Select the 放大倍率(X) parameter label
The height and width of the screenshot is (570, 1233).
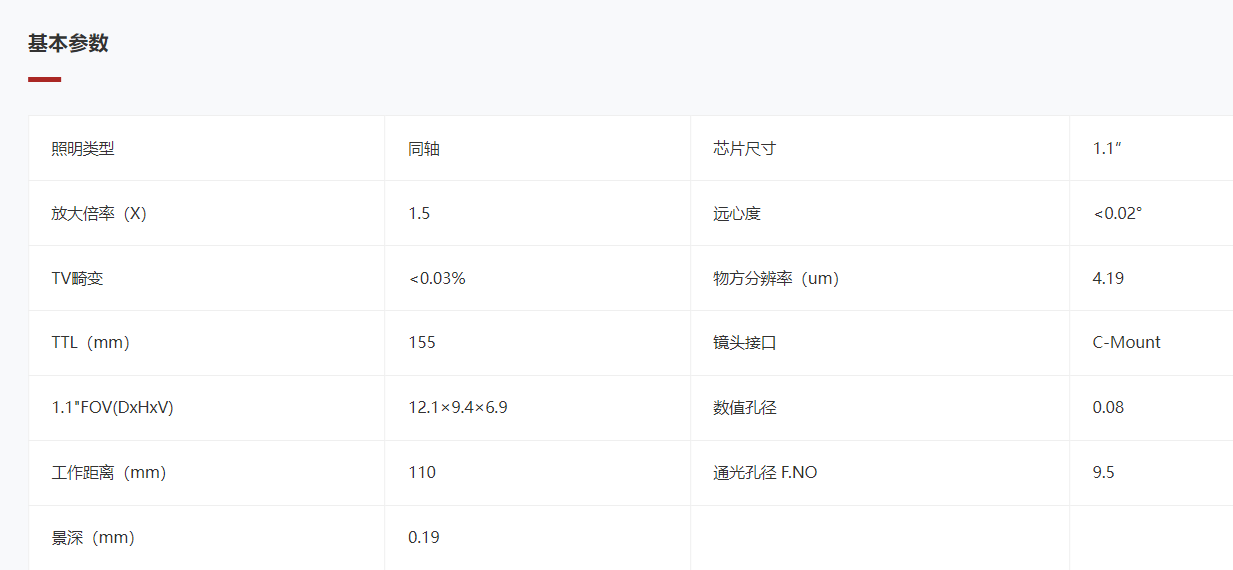pyautogui.click(x=99, y=214)
